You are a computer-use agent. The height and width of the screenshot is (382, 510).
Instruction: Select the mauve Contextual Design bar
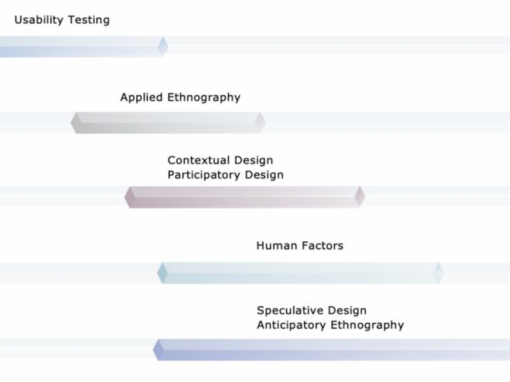pyautogui.click(x=245, y=197)
